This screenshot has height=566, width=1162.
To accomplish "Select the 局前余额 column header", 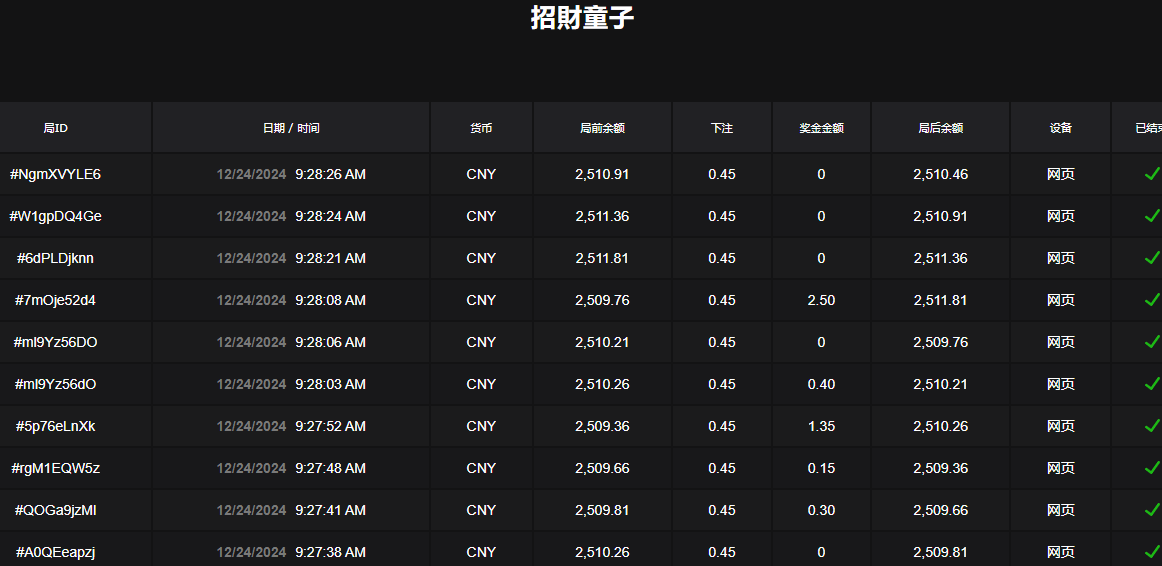I will (x=602, y=128).
